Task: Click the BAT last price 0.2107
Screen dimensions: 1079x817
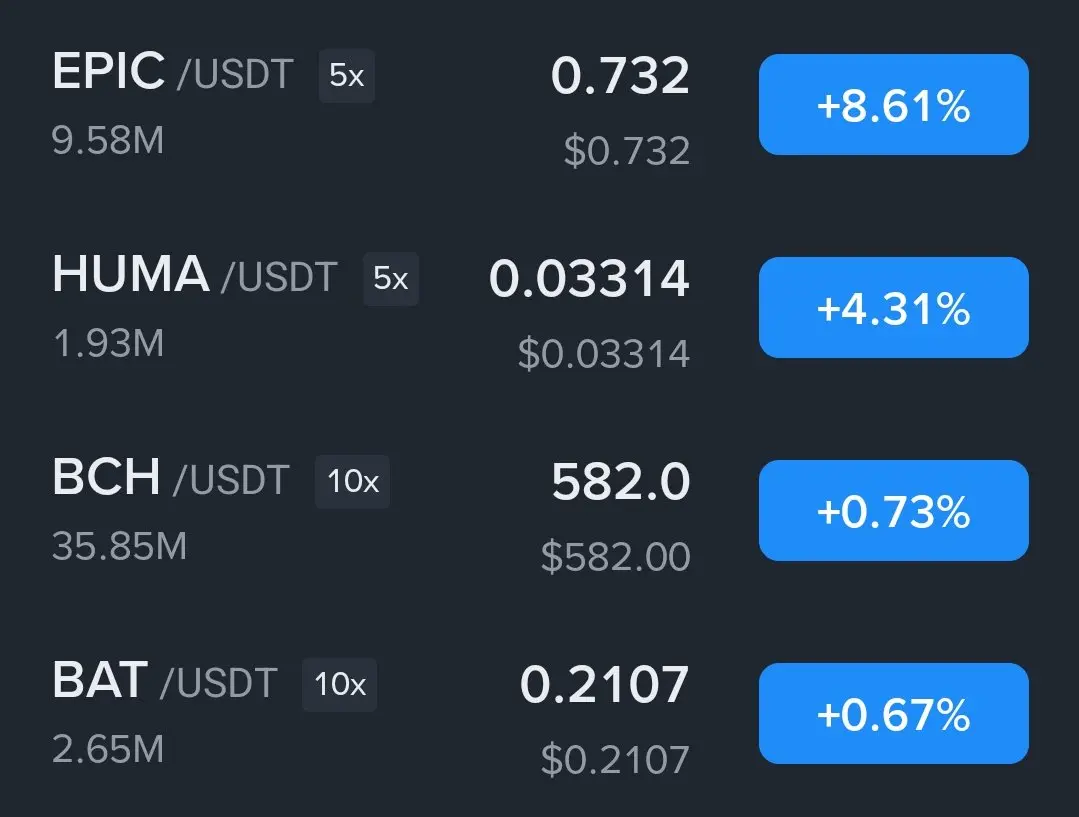Action: point(604,685)
